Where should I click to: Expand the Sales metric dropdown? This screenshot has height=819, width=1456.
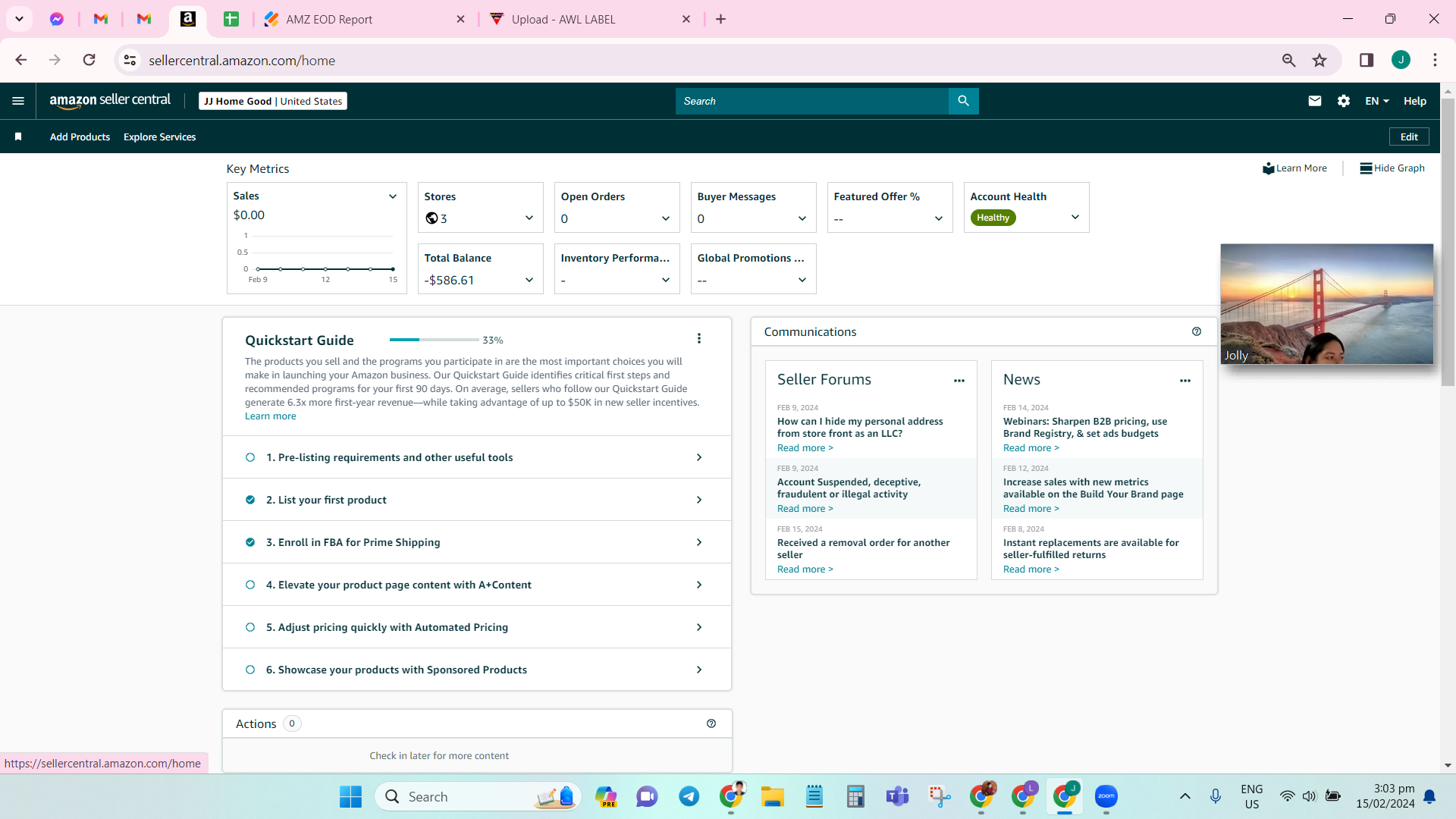tap(393, 196)
